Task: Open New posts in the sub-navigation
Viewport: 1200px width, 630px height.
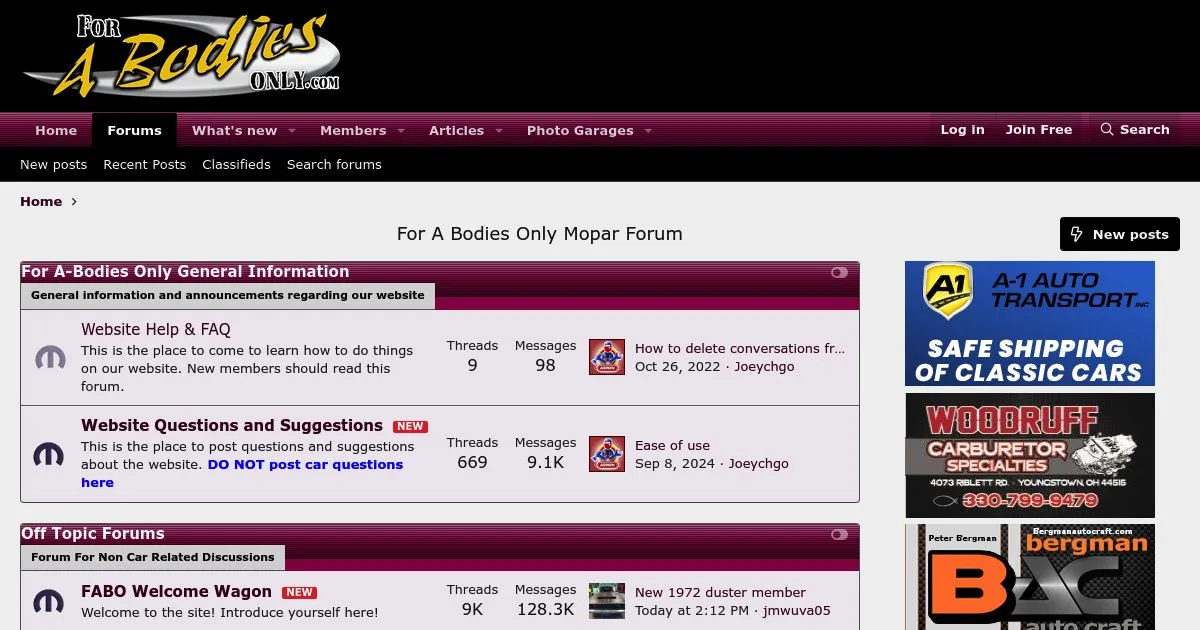Action: click(x=54, y=164)
